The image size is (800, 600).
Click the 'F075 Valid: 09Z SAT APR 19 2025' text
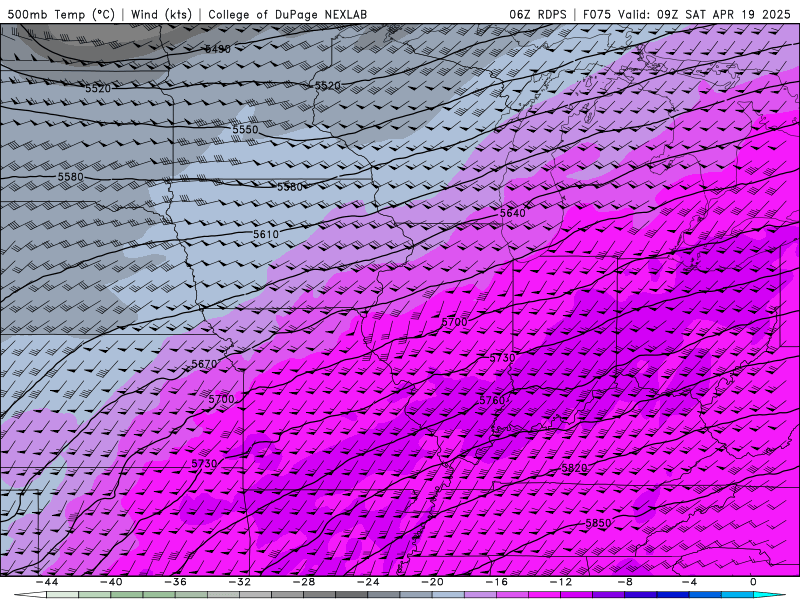pos(686,14)
